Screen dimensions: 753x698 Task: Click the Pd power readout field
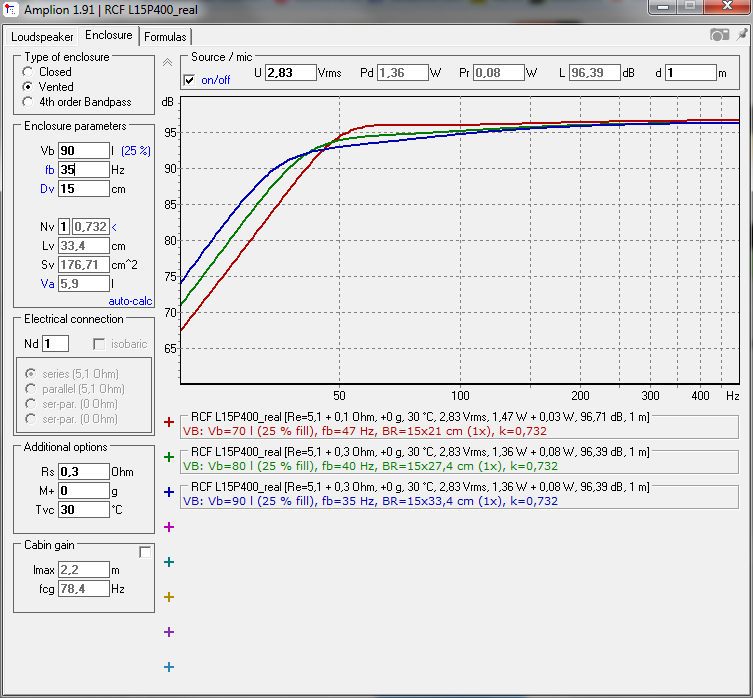click(x=402, y=73)
